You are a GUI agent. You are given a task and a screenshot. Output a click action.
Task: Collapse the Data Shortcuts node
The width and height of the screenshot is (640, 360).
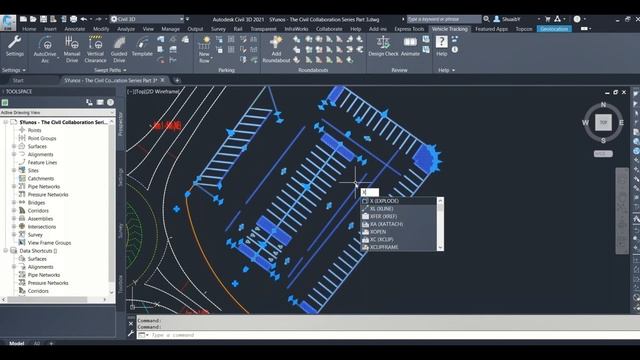coord(6,251)
